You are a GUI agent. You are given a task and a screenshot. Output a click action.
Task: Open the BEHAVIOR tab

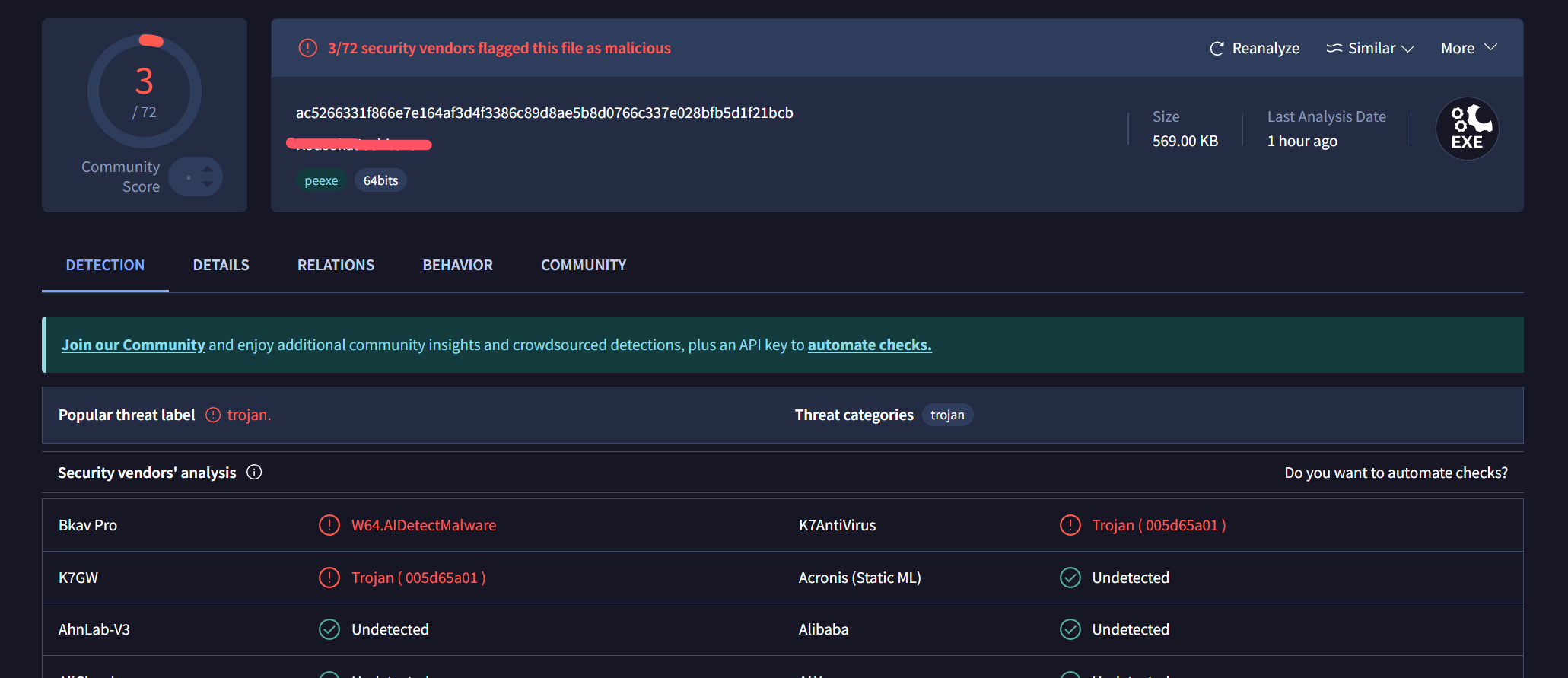click(x=457, y=265)
